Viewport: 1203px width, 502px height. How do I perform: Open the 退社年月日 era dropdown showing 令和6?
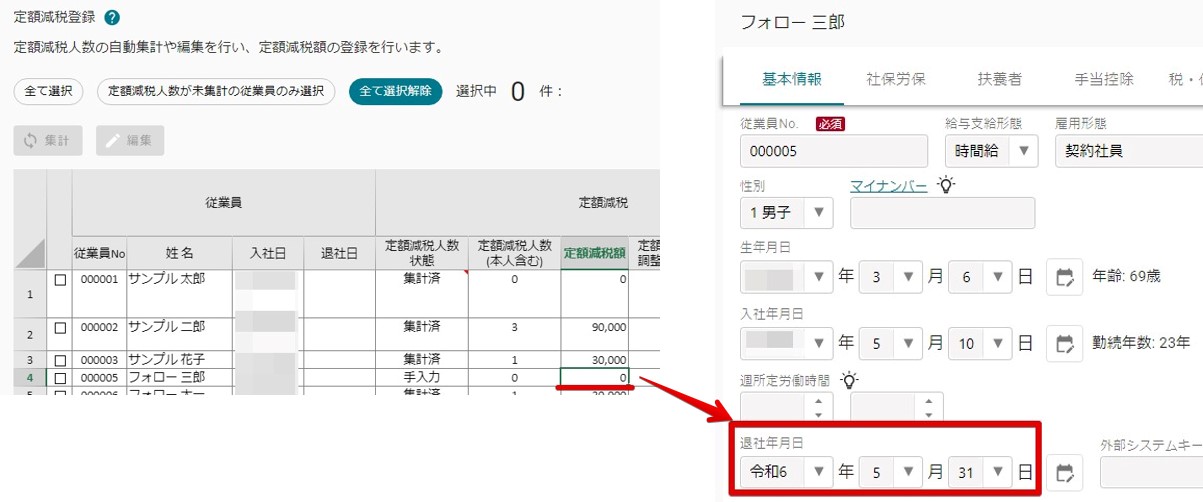(x=786, y=471)
